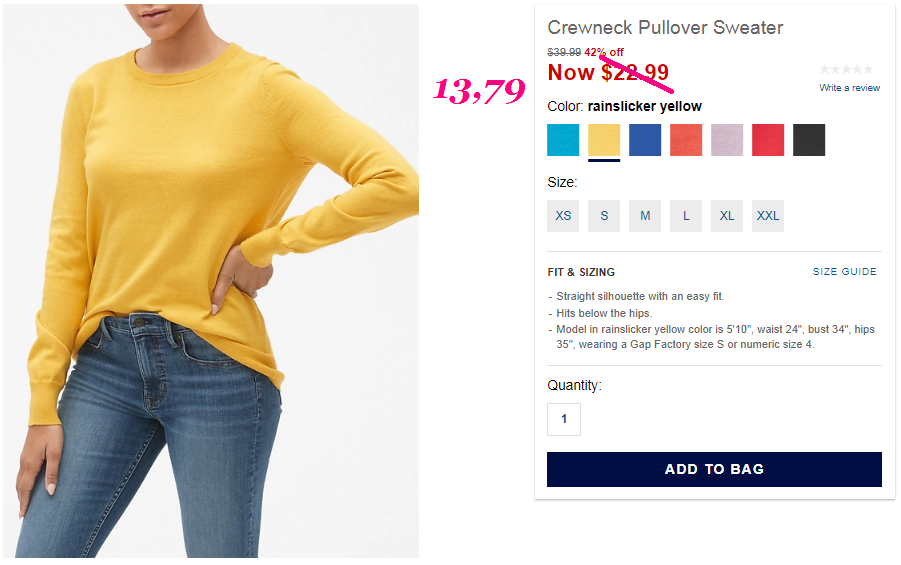Choose the rainslicker yellow color swatch

click(603, 140)
